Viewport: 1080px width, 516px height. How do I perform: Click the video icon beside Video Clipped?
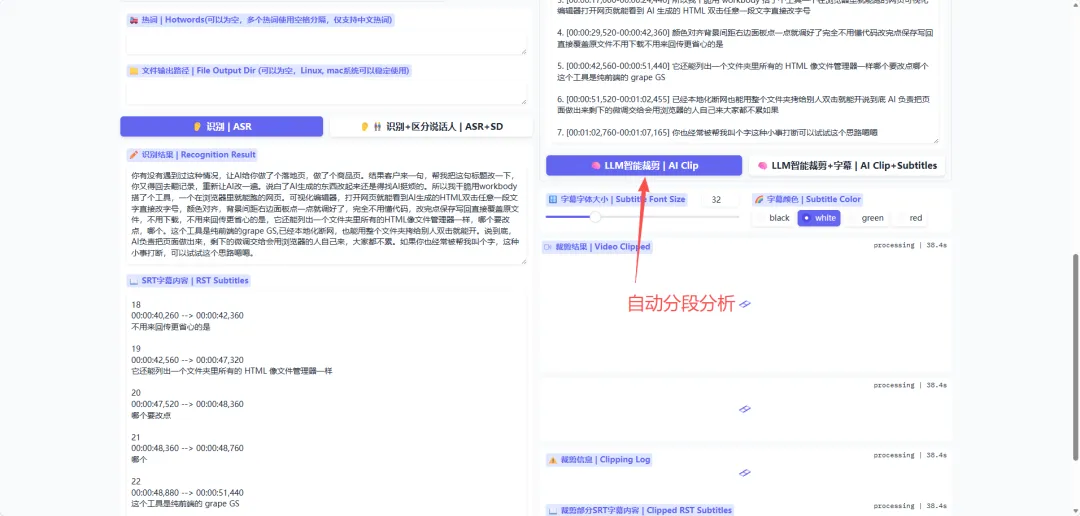pos(548,247)
